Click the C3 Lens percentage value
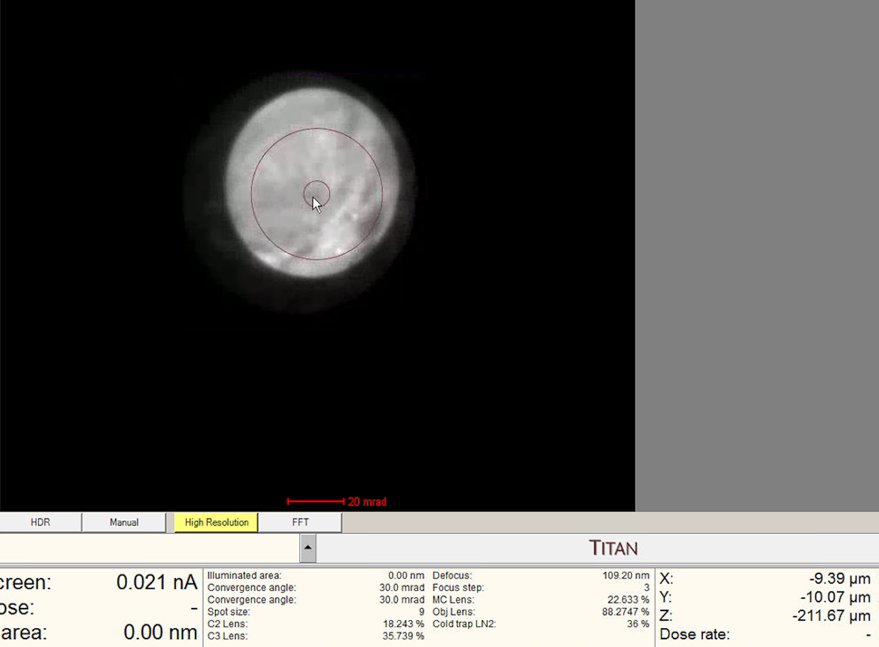879x647 pixels. tap(404, 636)
